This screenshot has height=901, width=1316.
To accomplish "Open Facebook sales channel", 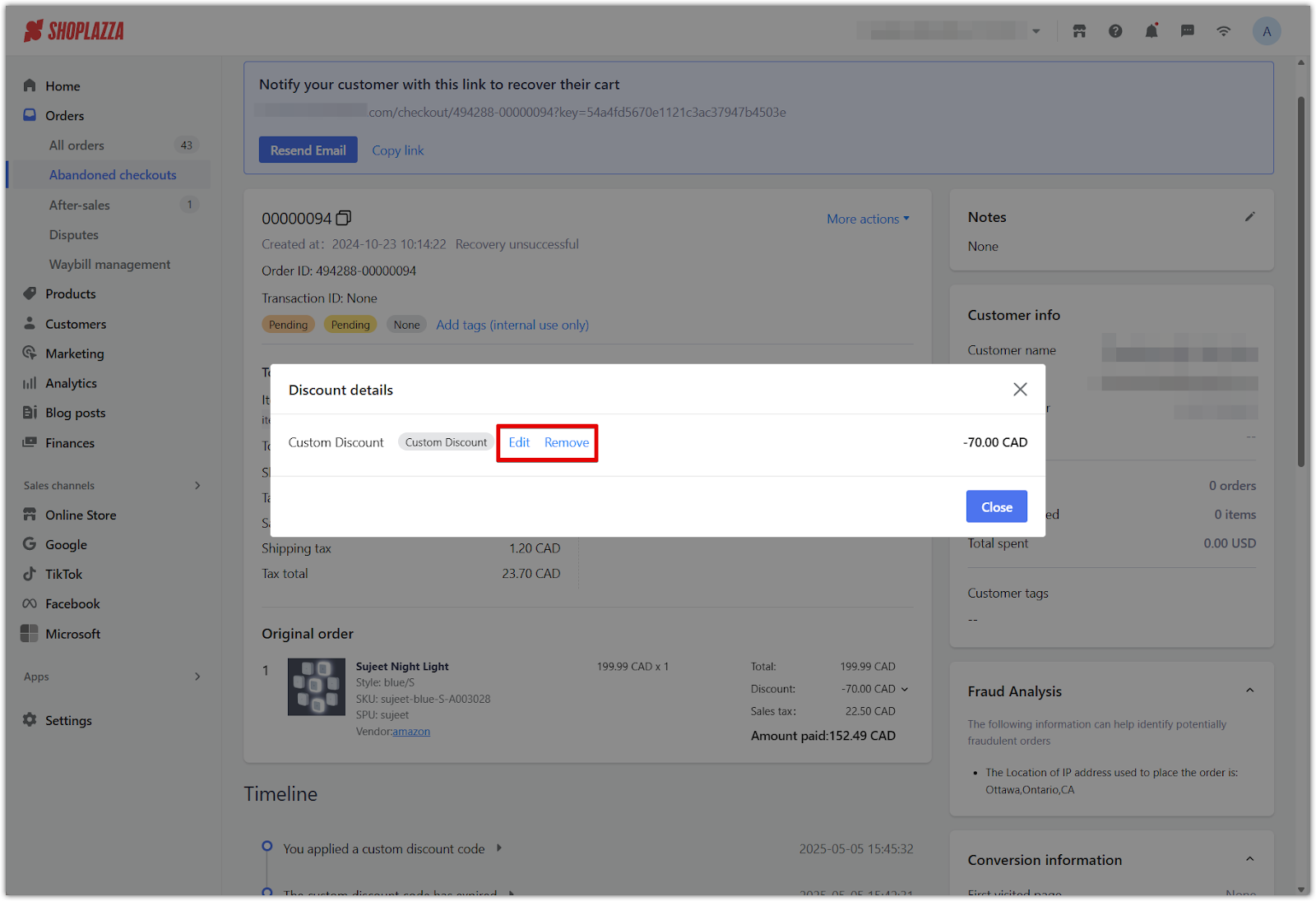I will coord(72,604).
